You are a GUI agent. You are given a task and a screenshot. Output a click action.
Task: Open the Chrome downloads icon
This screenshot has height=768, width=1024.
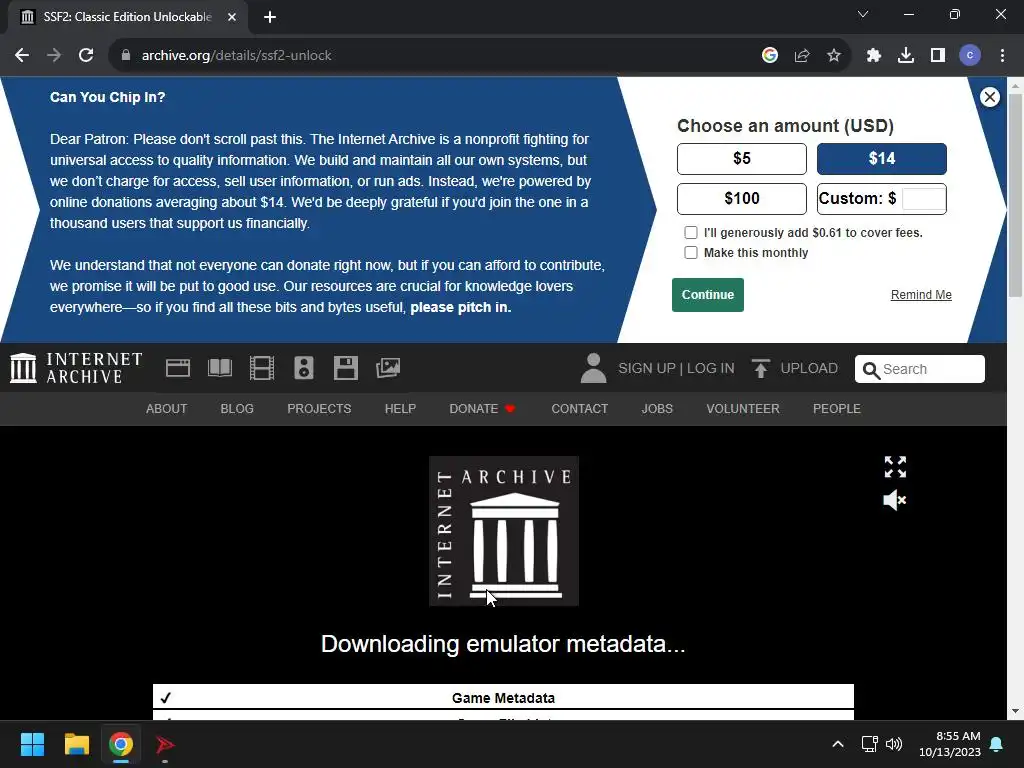coord(906,56)
